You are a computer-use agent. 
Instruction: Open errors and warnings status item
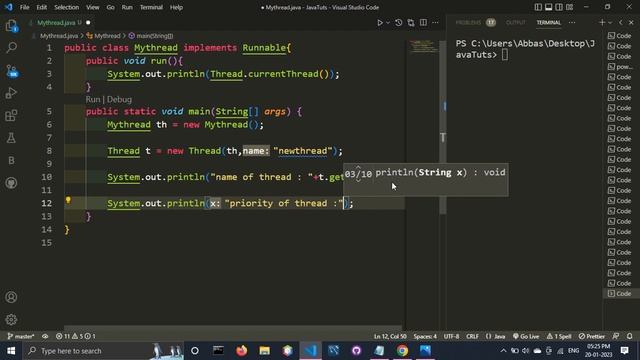[x=76, y=336]
